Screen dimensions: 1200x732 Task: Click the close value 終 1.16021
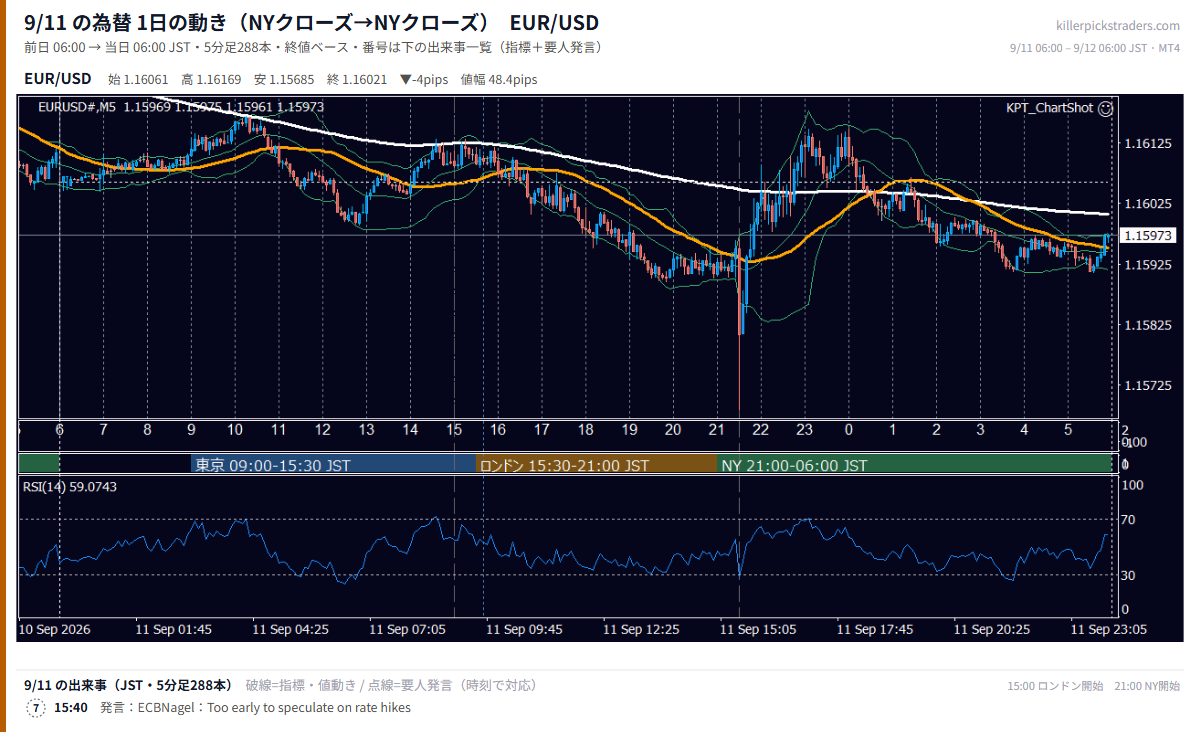pyautogui.click(x=357, y=80)
